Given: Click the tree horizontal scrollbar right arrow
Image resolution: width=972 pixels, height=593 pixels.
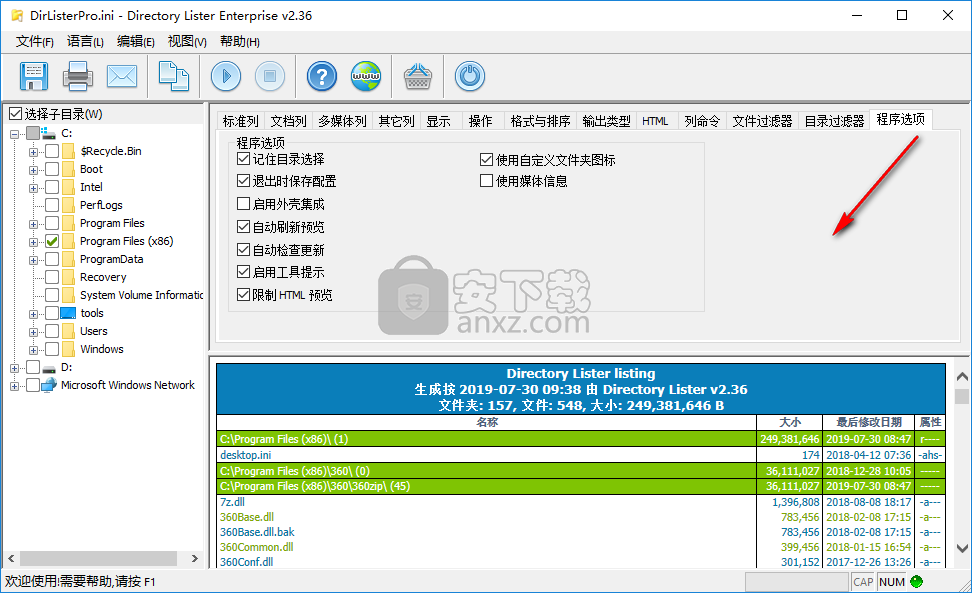Looking at the screenshot, I should coord(194,558).
